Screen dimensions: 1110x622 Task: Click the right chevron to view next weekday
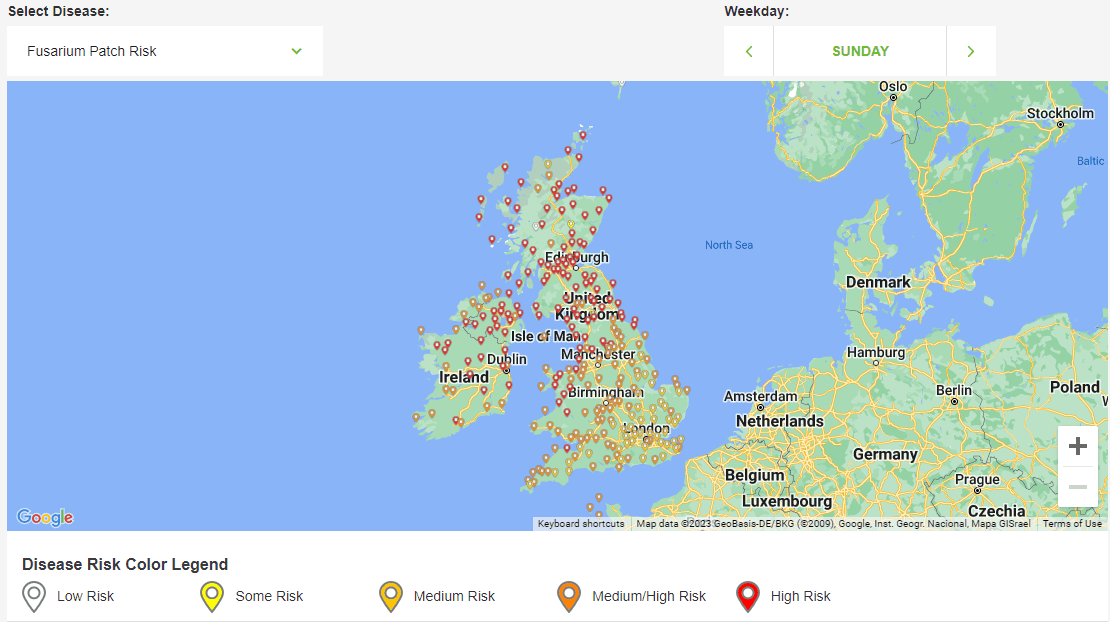(x=970, y=49)
